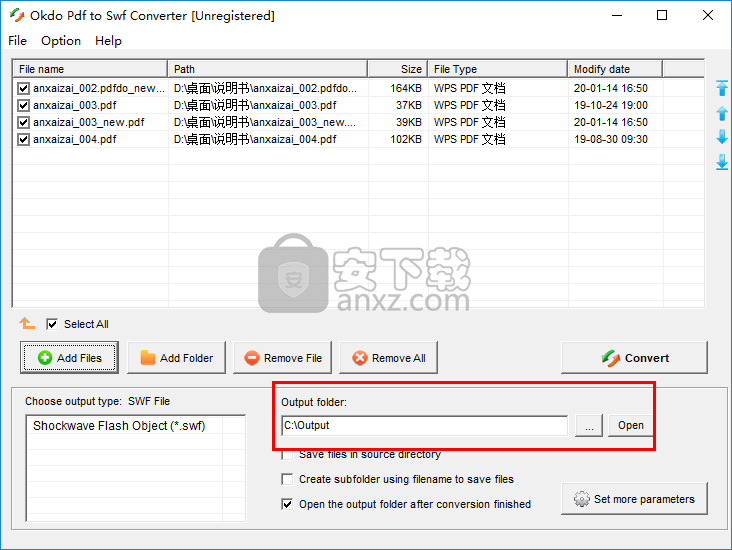Click the Okdo app icon in title bar
This screenshot has width=732, height=550.
(17, 15)
